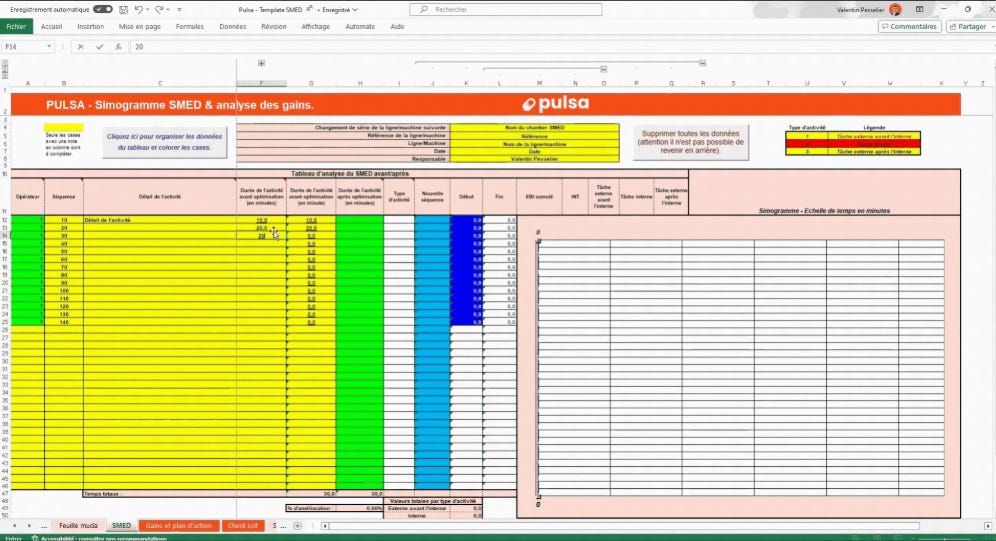Click the plus outline expand button above column F
The image size is (996, 541).
(261, 63)
